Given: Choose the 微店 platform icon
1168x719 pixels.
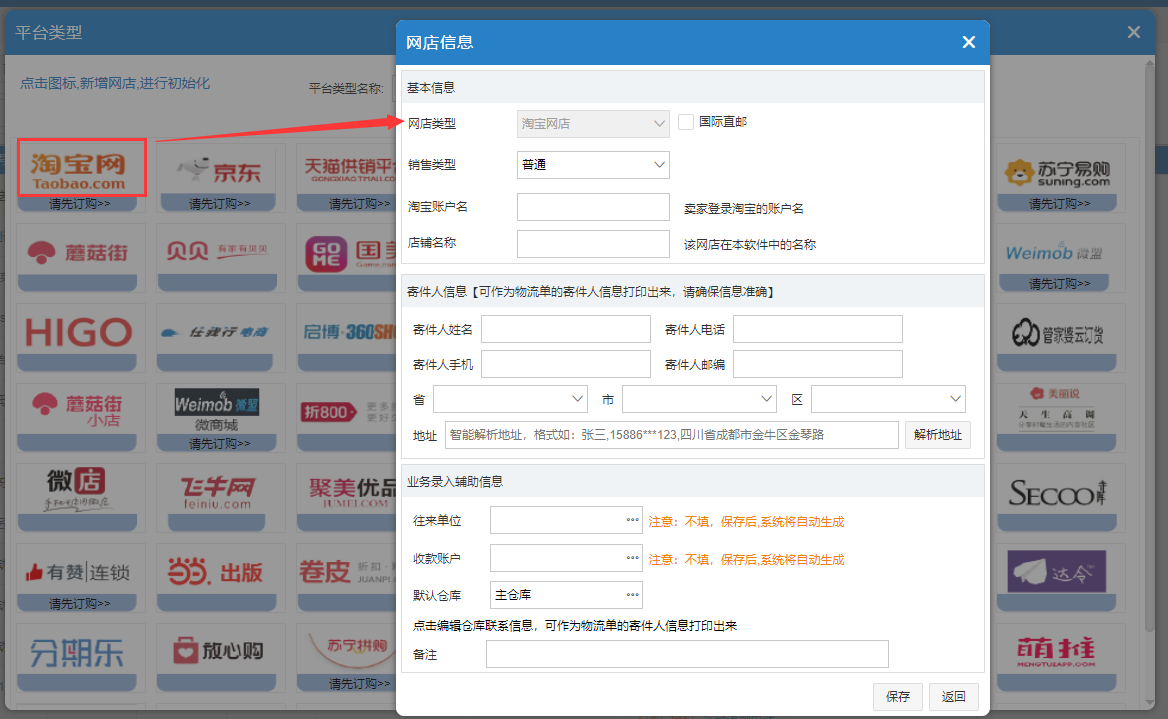Looking at the screenshot, I should [77, 491].
